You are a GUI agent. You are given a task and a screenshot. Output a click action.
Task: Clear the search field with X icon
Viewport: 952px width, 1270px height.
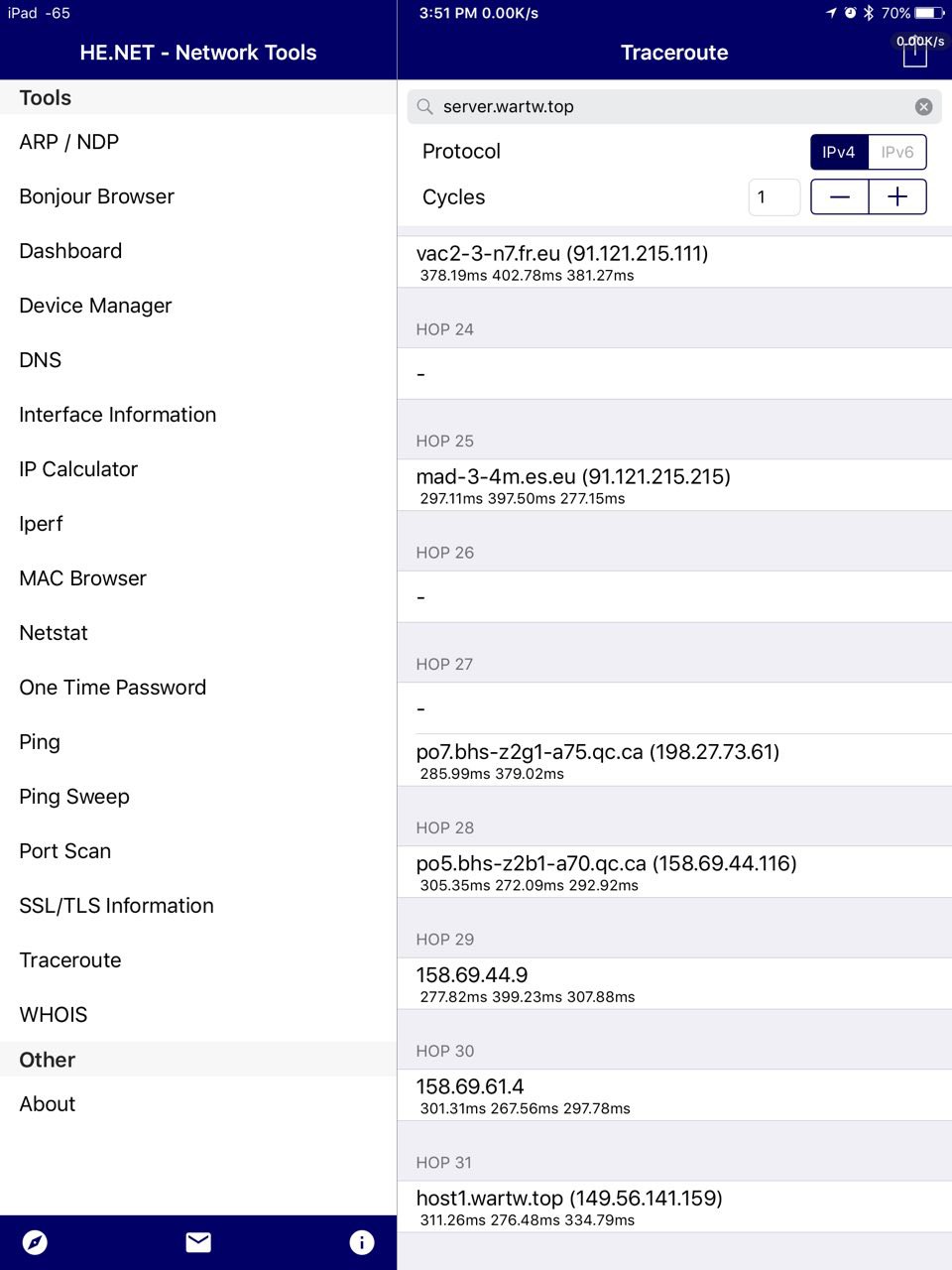point(923,107)
